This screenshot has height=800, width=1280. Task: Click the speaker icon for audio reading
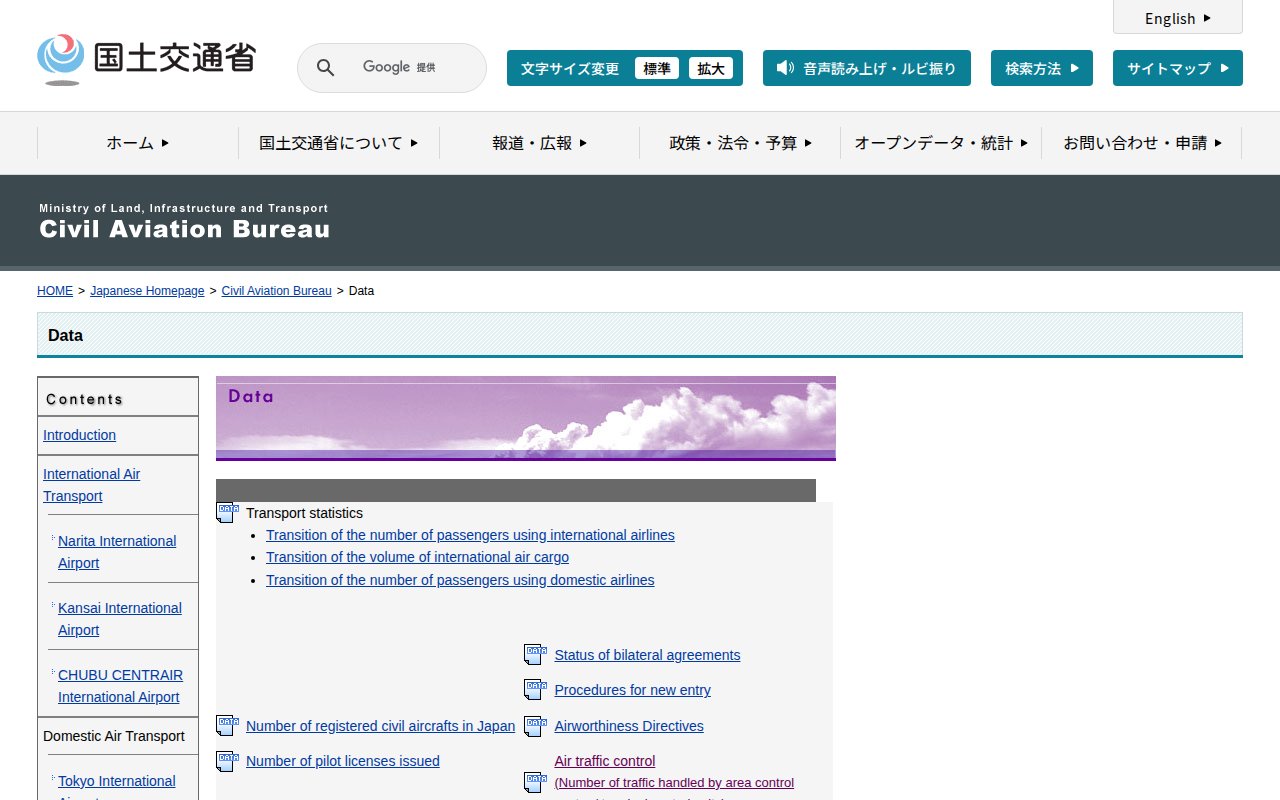pos(785,68)
